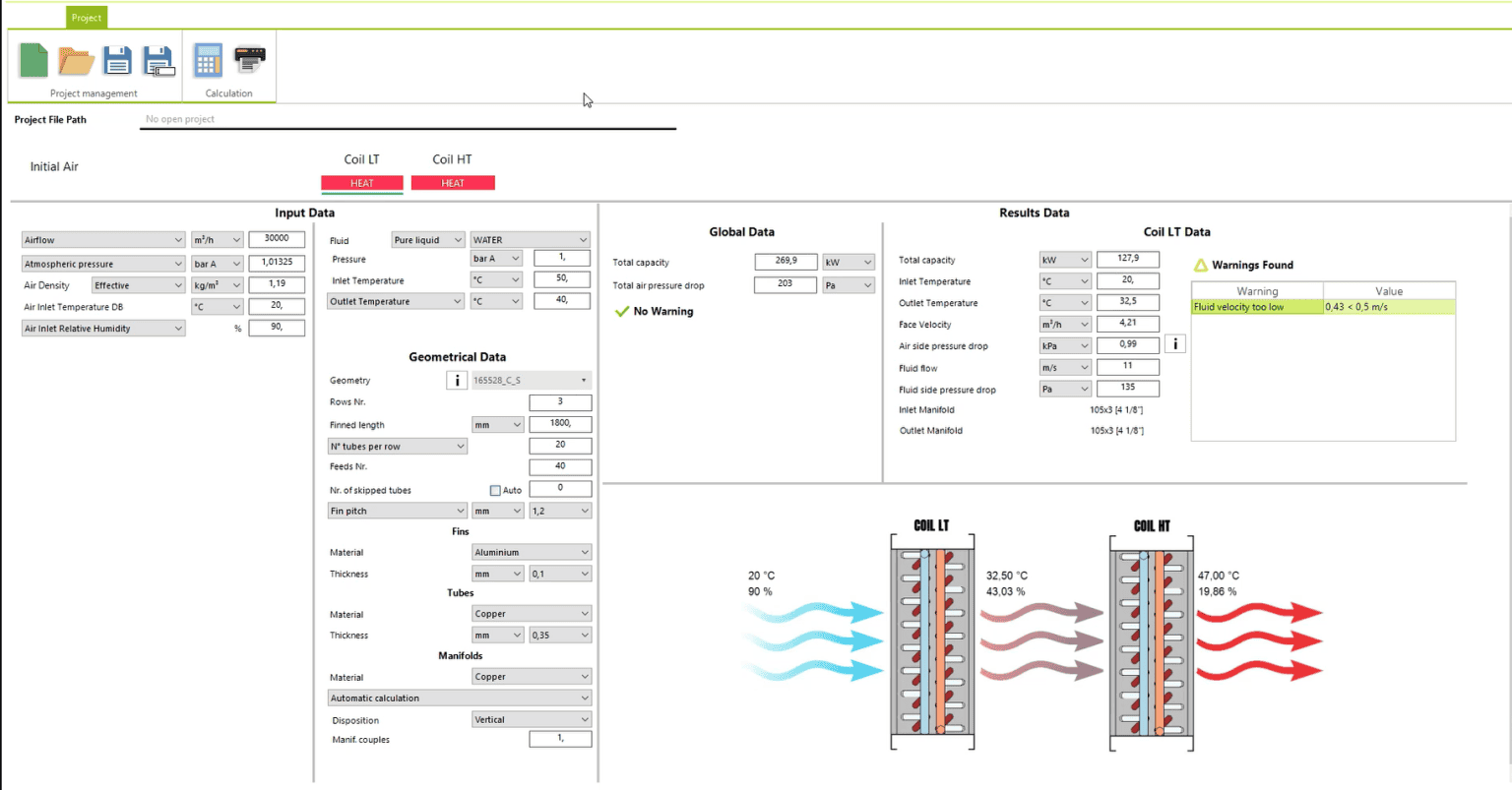Click the Warnings Found triangle icon
The width and height of the screenshot is (1512, 790).
tap(1201, 265)
